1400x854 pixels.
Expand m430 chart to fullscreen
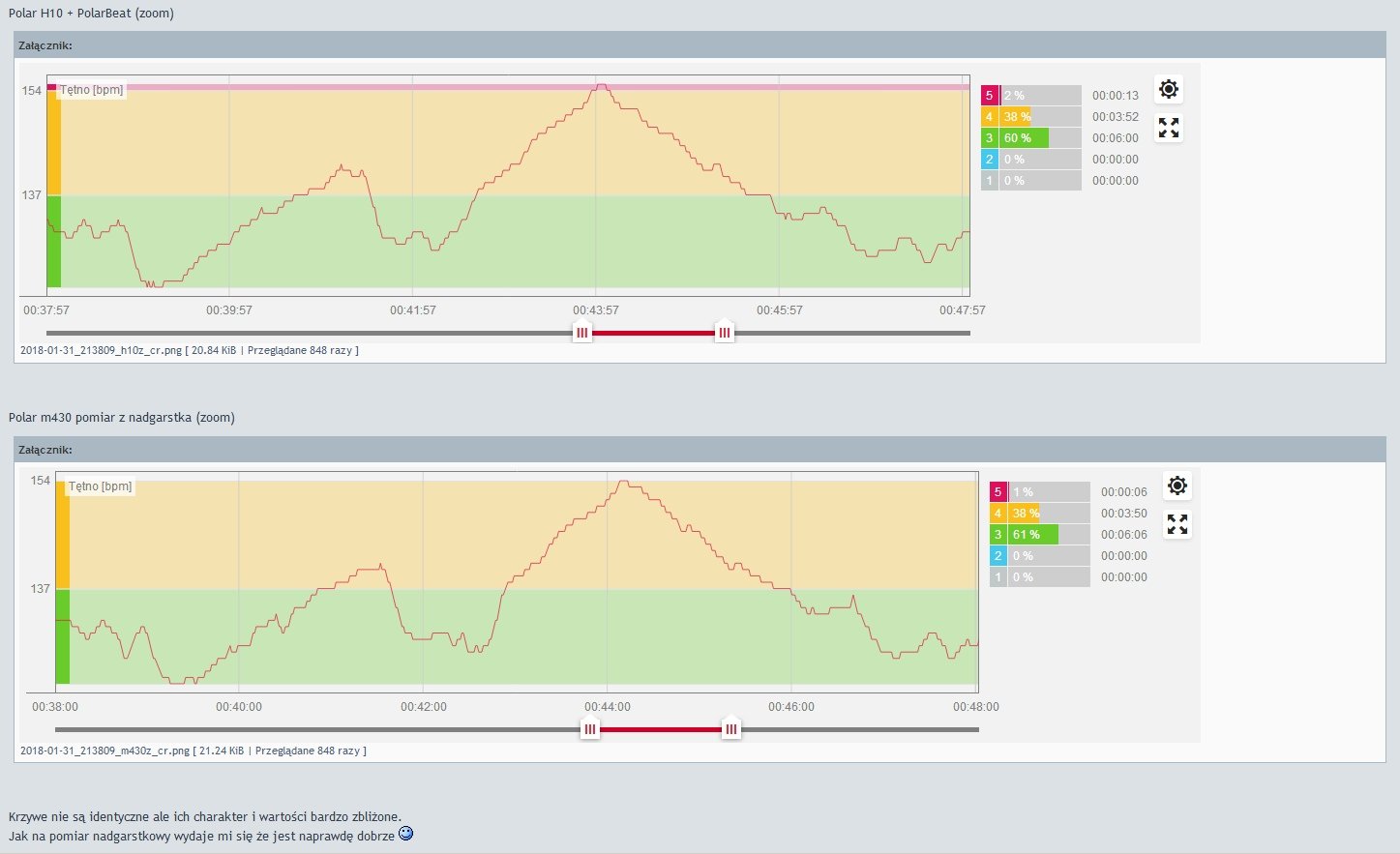pos(1177,524)
